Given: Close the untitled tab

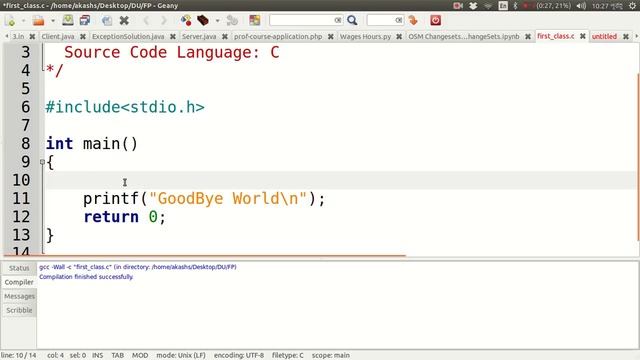Looking at the screenshot, I should pyautogui.click(x=626, y=37).
